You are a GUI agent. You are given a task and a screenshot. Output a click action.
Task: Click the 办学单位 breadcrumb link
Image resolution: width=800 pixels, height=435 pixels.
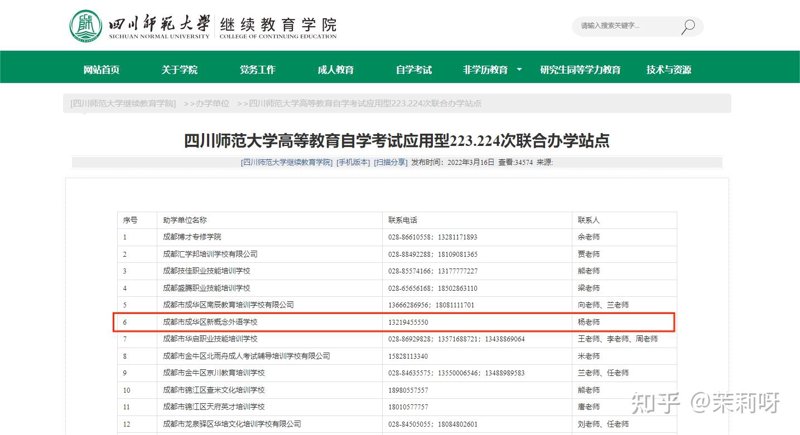[212, 104]
